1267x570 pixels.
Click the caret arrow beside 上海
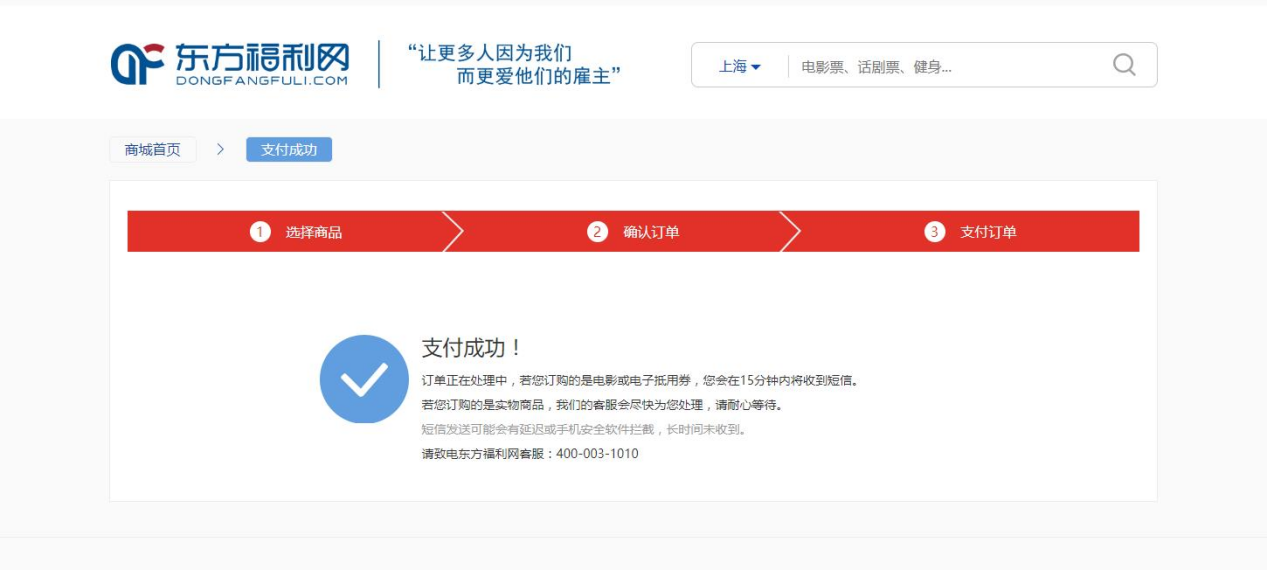pos(756,67)
